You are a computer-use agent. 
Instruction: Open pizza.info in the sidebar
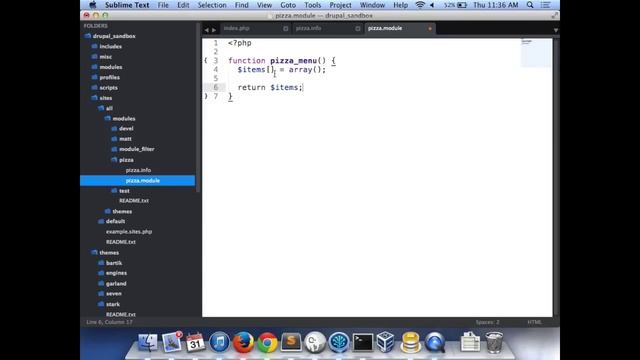[138, 170]
